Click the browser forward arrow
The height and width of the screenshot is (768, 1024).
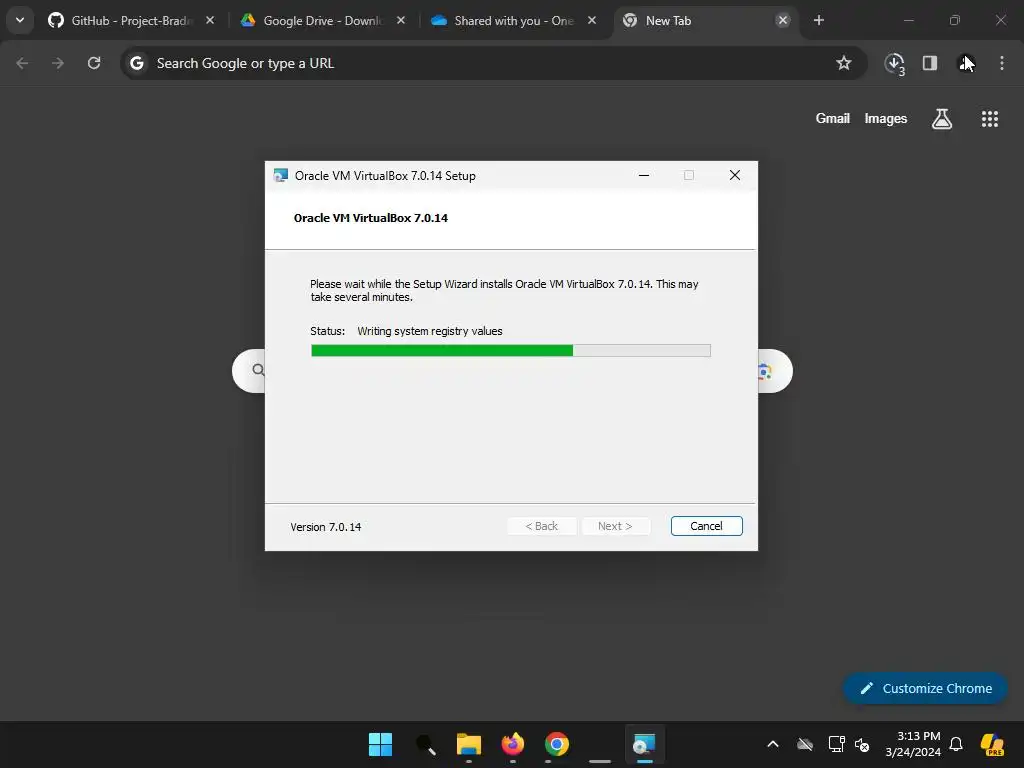[x=58, y=63]
